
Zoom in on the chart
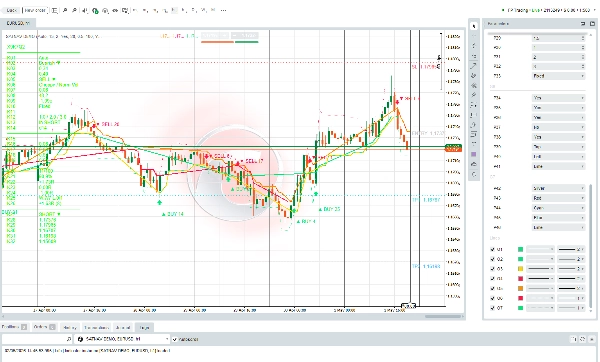(65, 10)
